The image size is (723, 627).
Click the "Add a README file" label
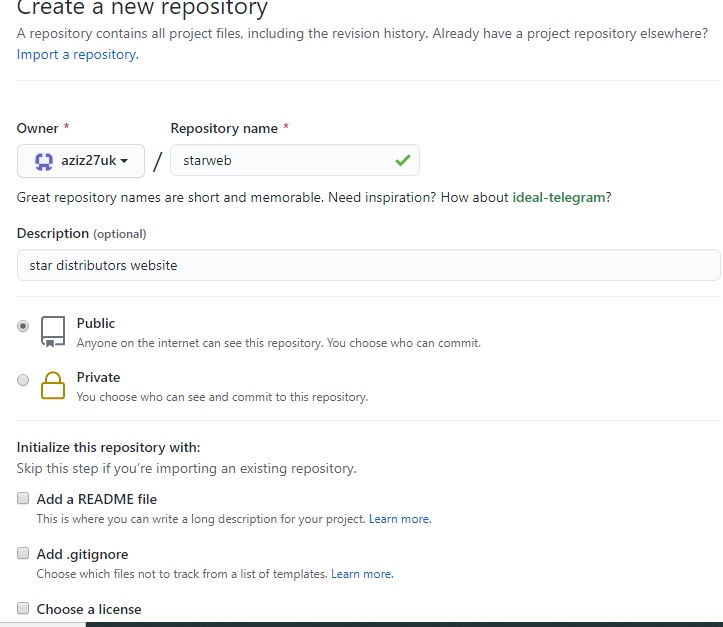97,499
